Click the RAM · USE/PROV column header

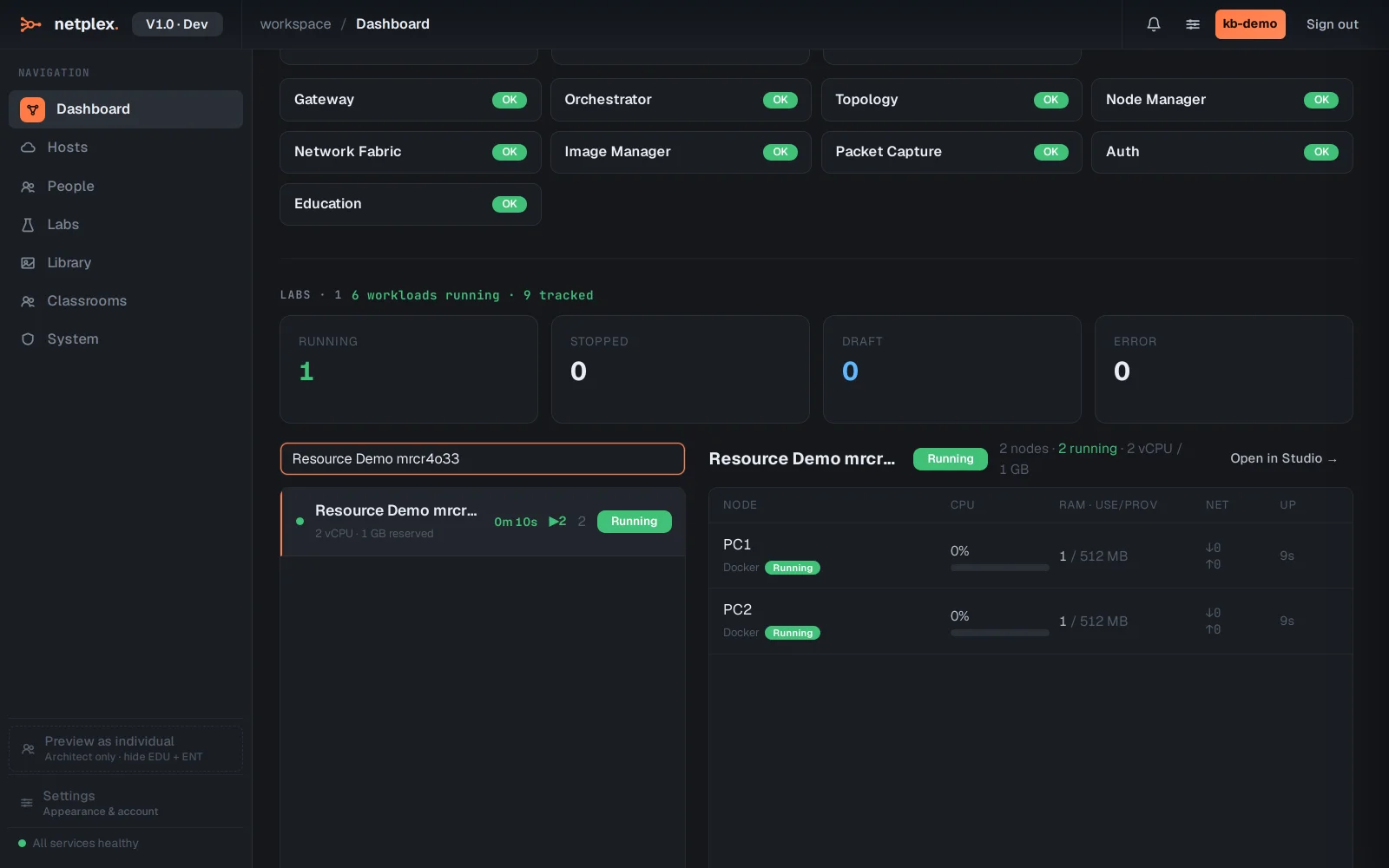1108,505
